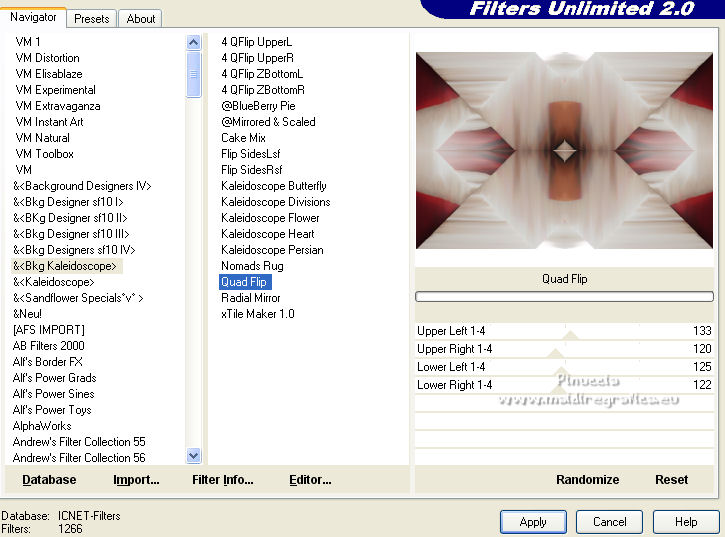The height and width of the screenshot is (537, 725).
Task: Click the Apply button
Action: point(533,522)
